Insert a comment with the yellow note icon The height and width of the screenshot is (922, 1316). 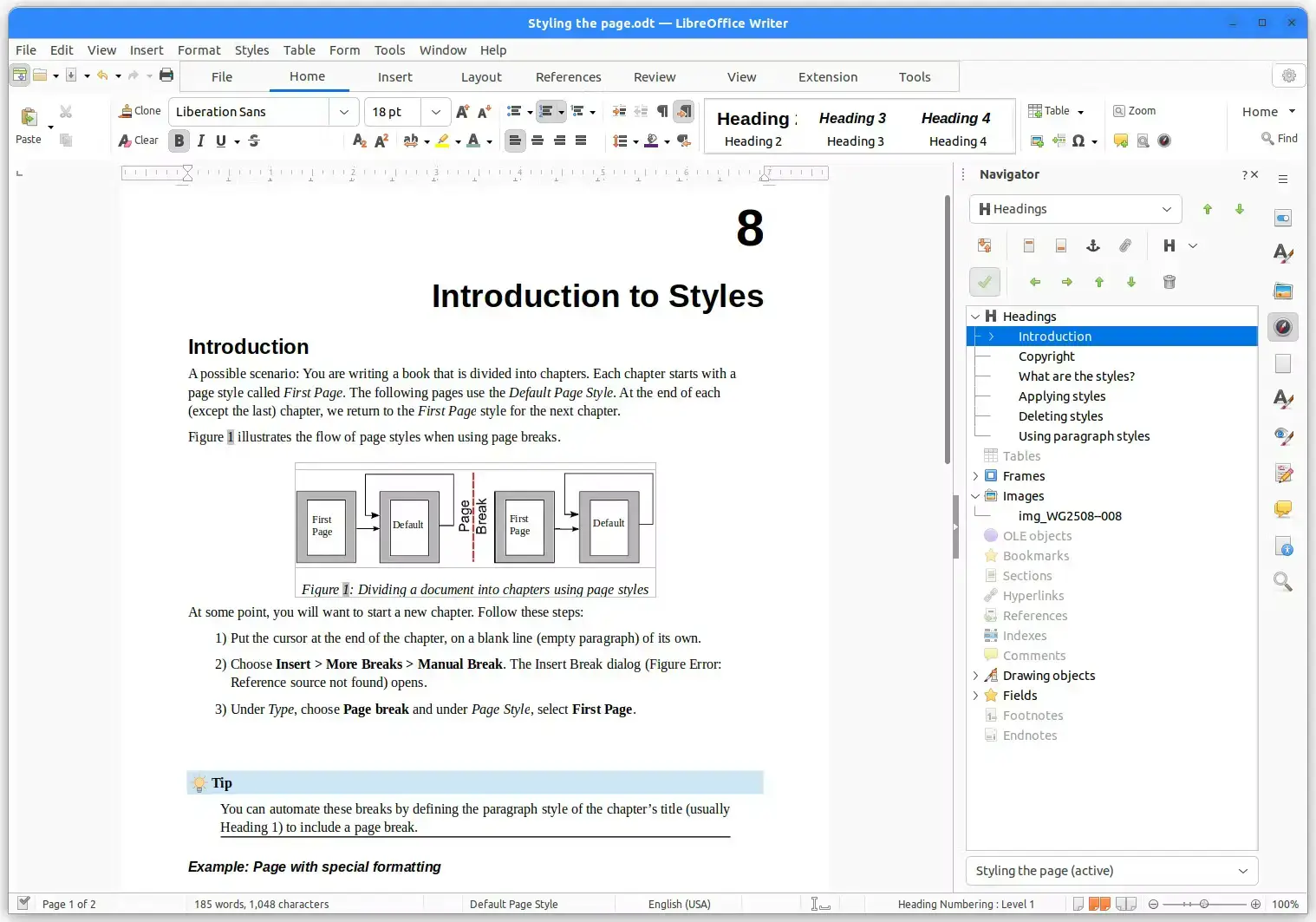[1121, 141]
